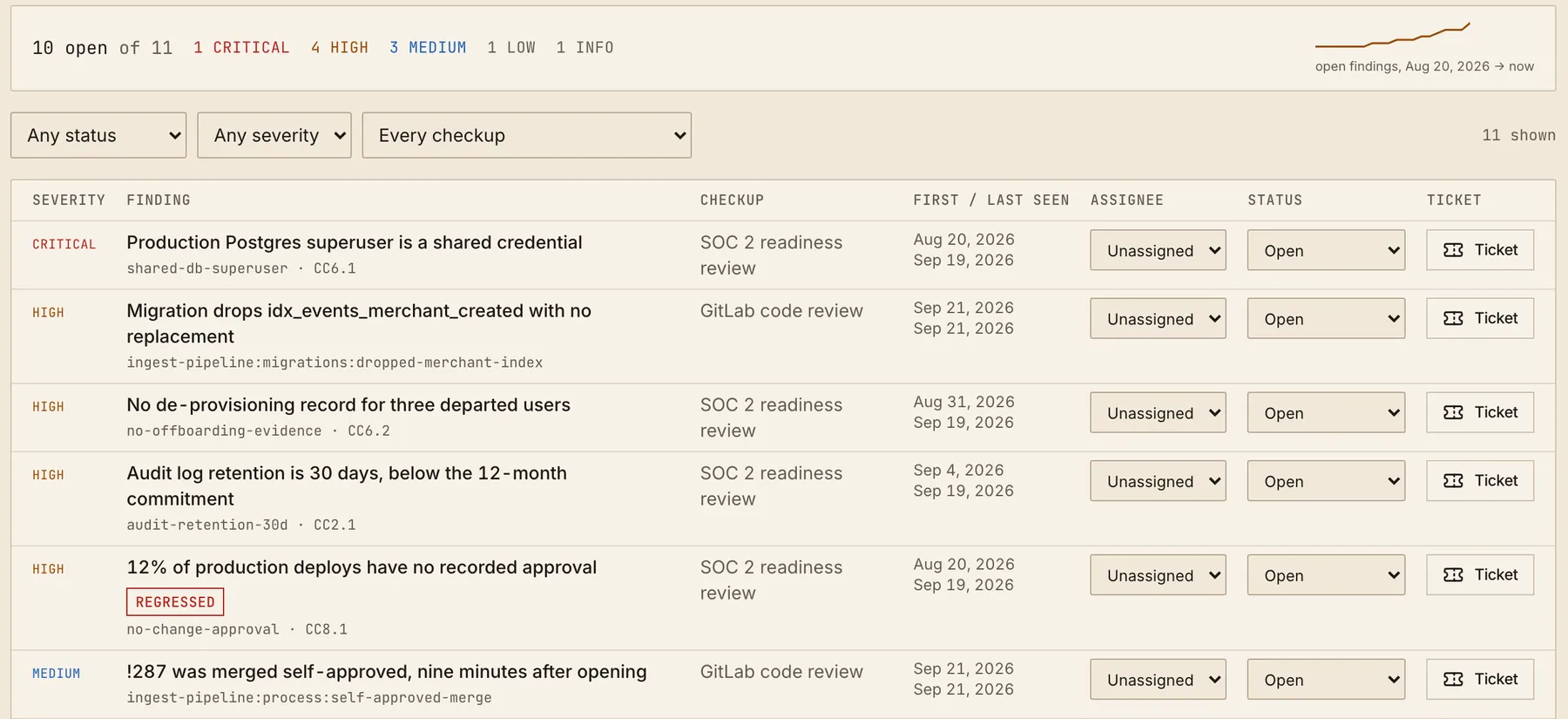The image size is (1568, 719).
Task: Open assignee dropdown for shared Postgres superuser finding
Action: coord(1158,250)
